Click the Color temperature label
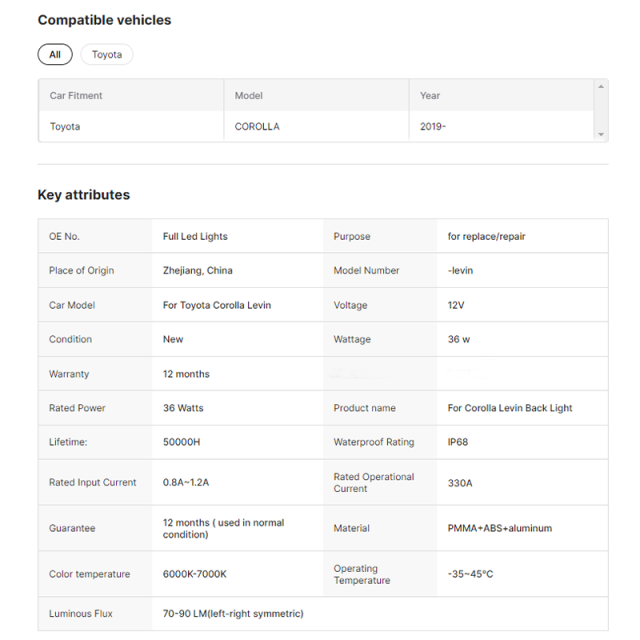This screenshot has width=640, height=640. [x=89, y=574]
